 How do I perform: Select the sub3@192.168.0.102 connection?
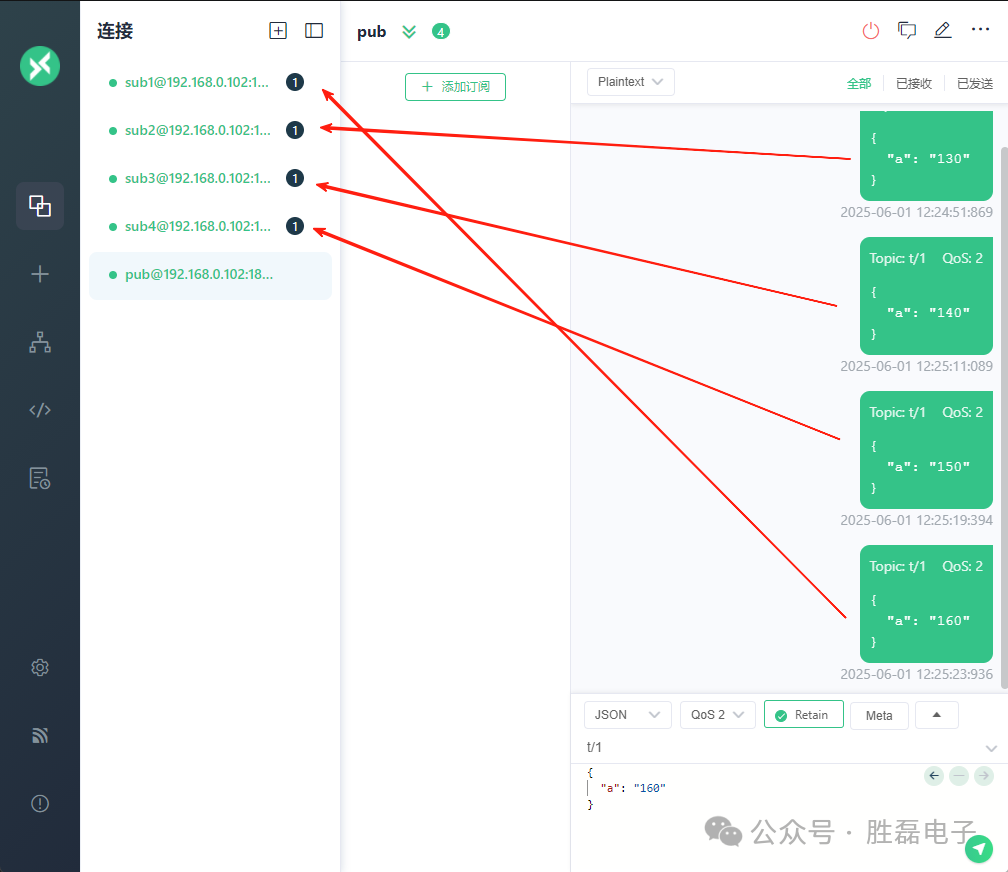tap(210, 178)
